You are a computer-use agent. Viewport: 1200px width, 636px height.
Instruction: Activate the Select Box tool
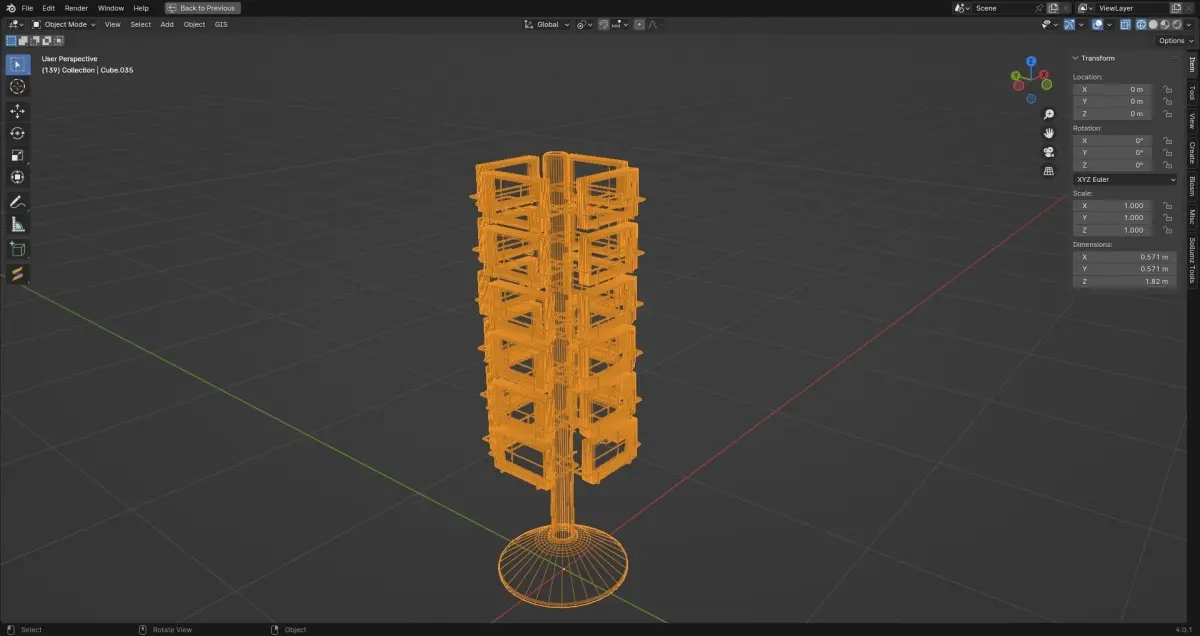17,65
